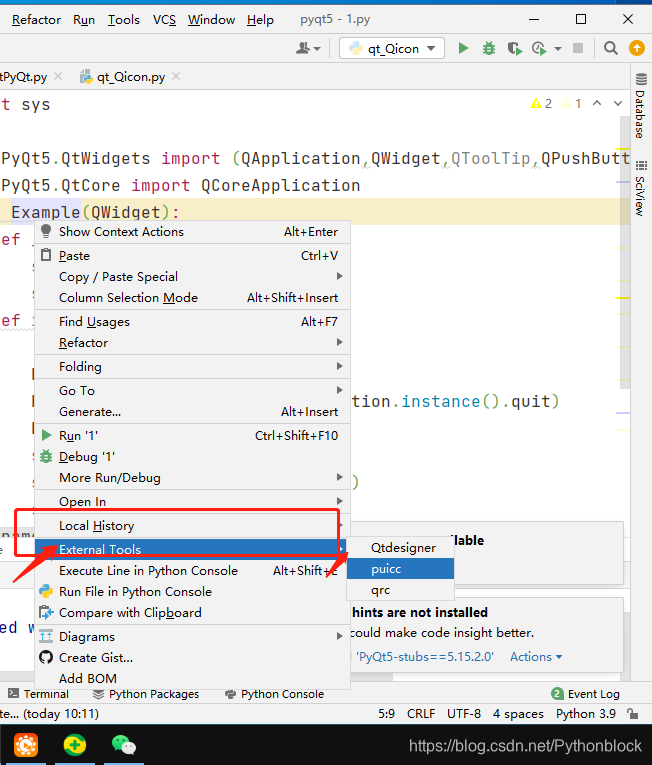
Task: Click green Run '1' play icon in menu
Action: pos(46,435)
